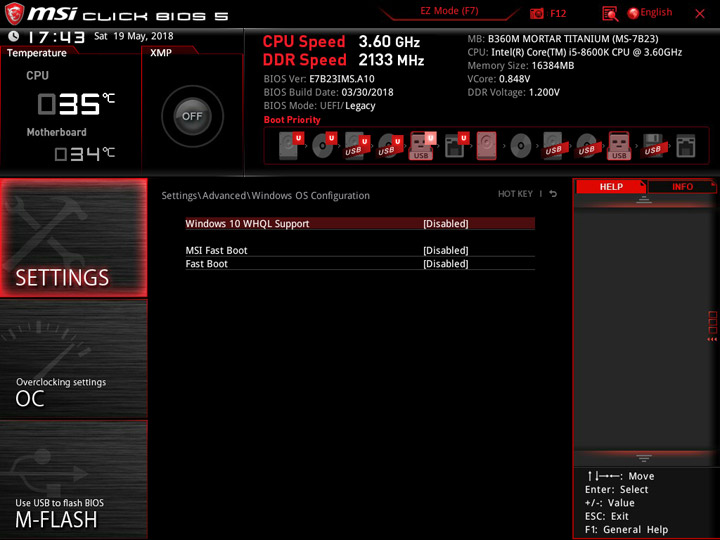Close the BIOS with the red X
Screen dimensions: 720x540
[x=700, y=14]
